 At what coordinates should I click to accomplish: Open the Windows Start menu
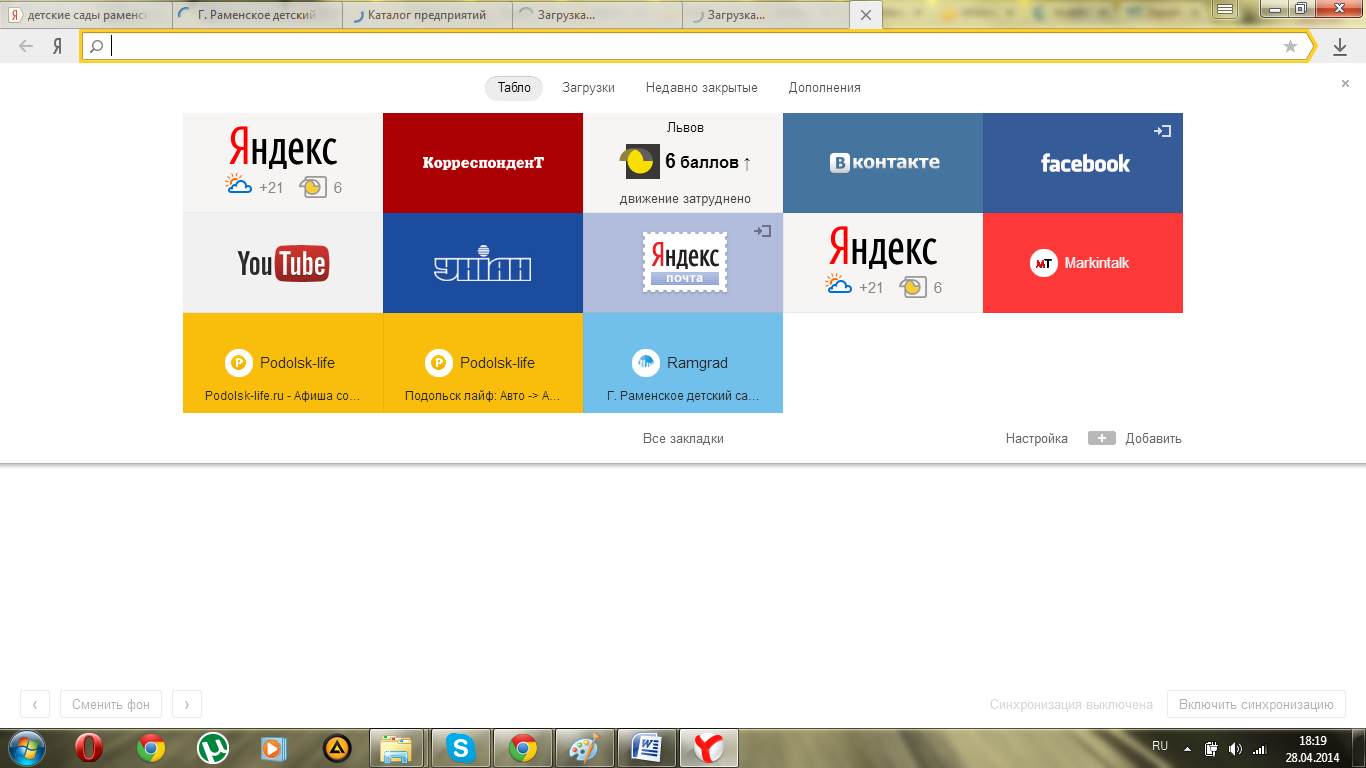(x=26, y=748)
